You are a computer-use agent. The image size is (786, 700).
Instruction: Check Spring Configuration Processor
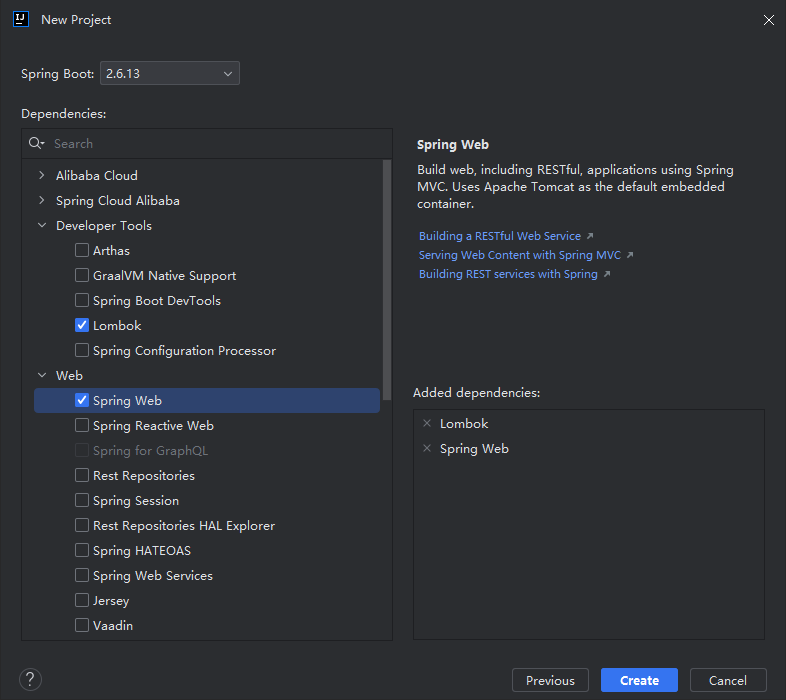tap(82, 350)
